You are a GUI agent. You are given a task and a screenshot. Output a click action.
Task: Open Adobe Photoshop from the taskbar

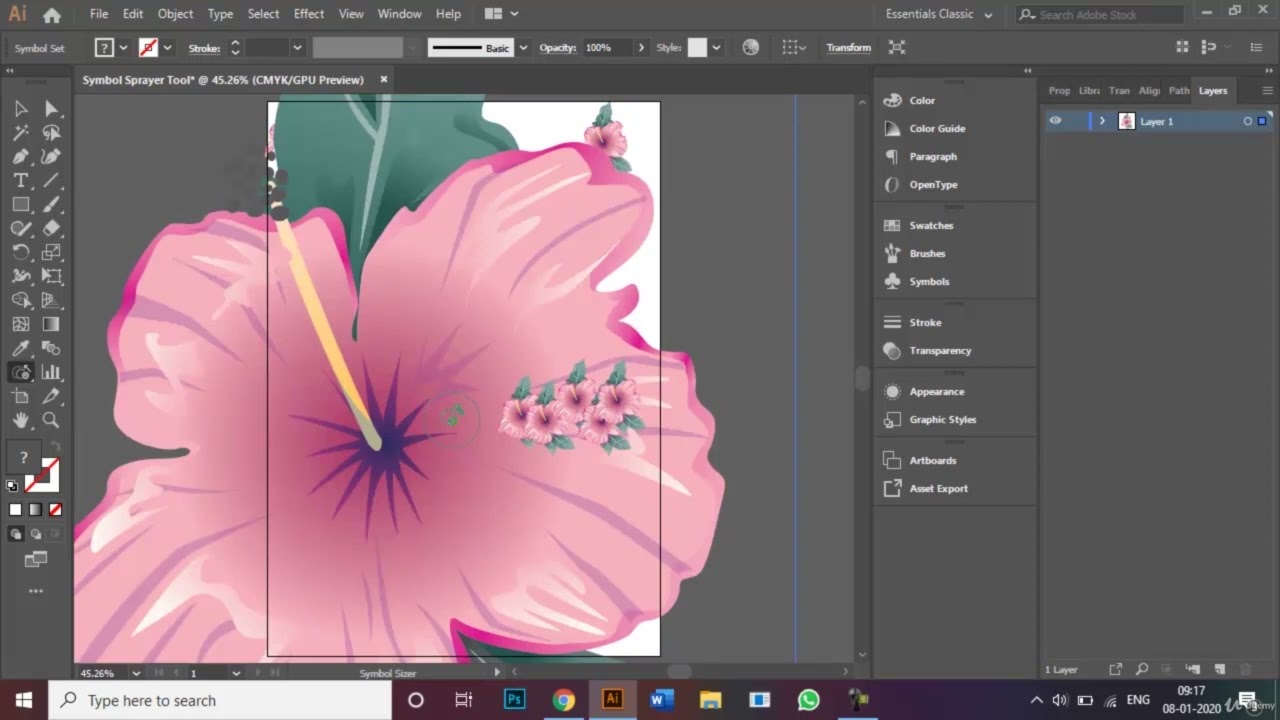pyautogui.click(x=514, y=700)
